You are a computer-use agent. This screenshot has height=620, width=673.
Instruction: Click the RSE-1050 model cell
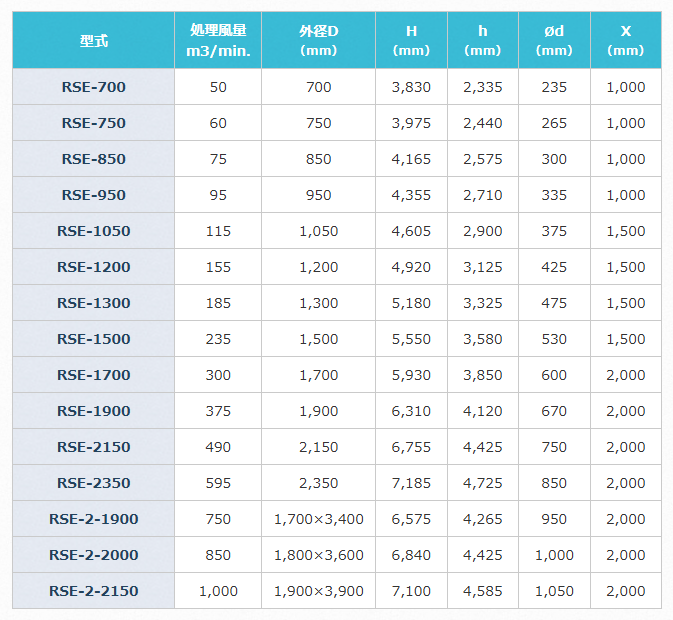93,231
